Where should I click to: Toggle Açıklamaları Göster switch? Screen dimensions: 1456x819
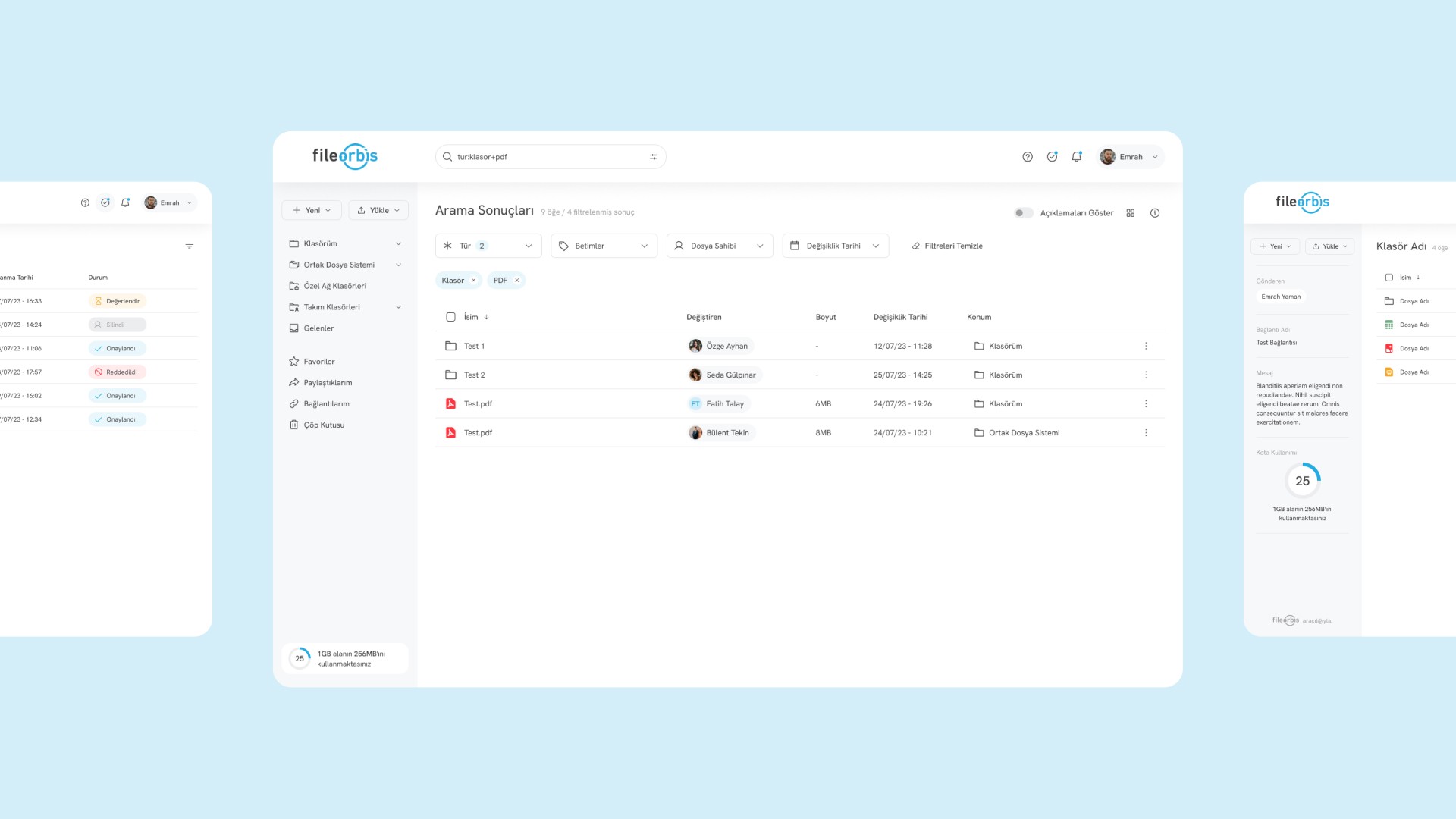(1023, 213)
